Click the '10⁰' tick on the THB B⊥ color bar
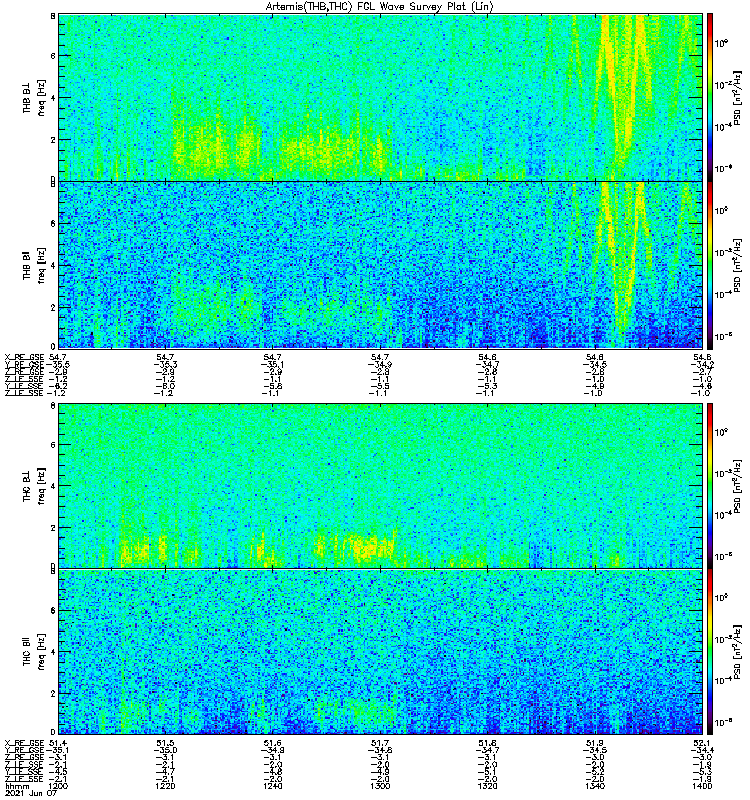The height and width of the screenshot is (800, 750). pyautogui.click(x=721, y=43)
